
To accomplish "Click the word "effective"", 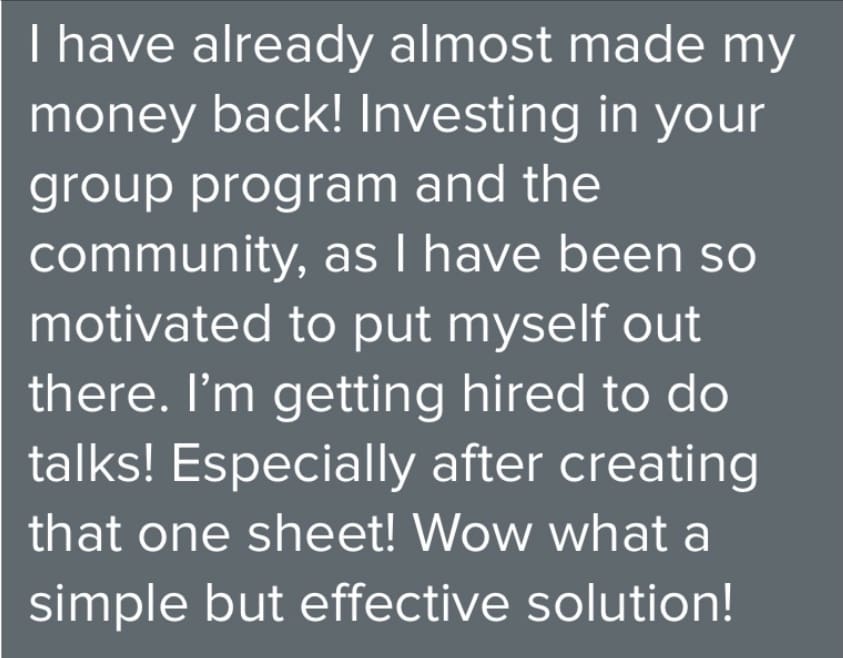I will point(404,604).
